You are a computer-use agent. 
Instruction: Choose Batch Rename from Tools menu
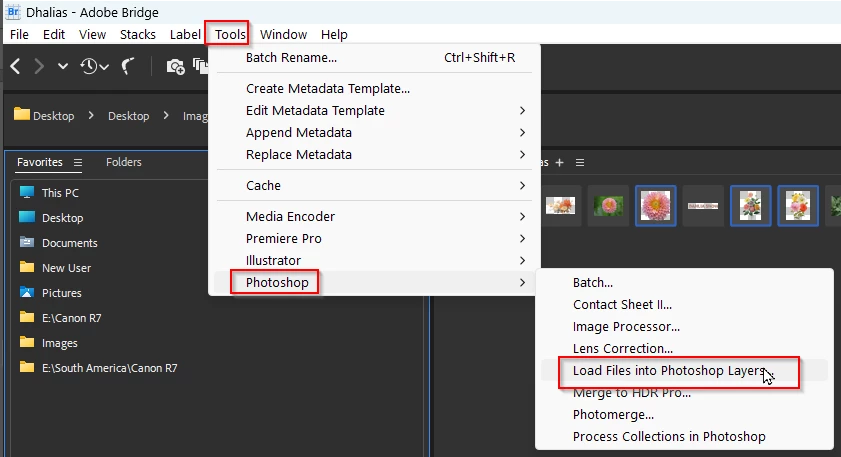coord(374,57)
